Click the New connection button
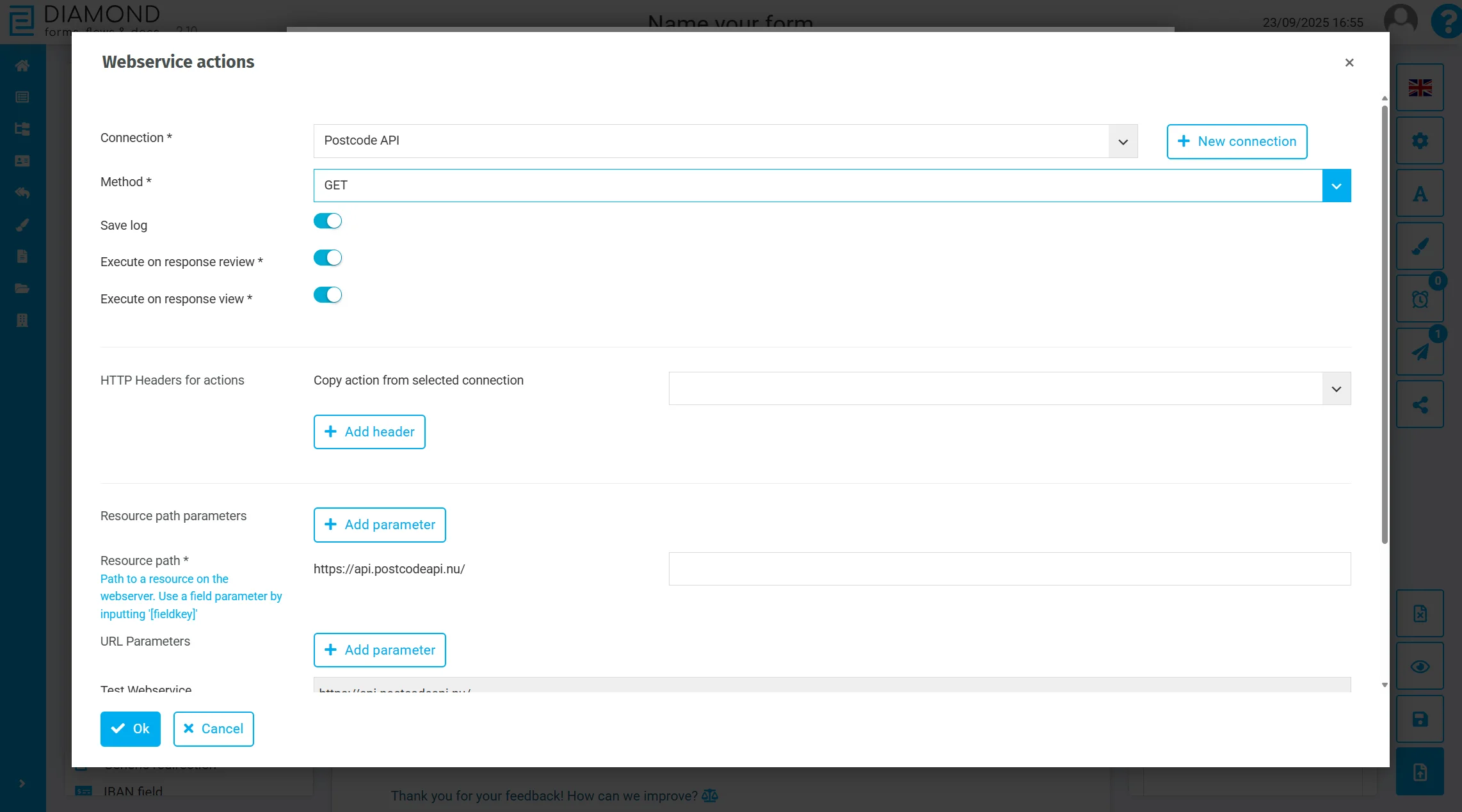Viewport: 1462px width, 812px height. coord(1236,141)
